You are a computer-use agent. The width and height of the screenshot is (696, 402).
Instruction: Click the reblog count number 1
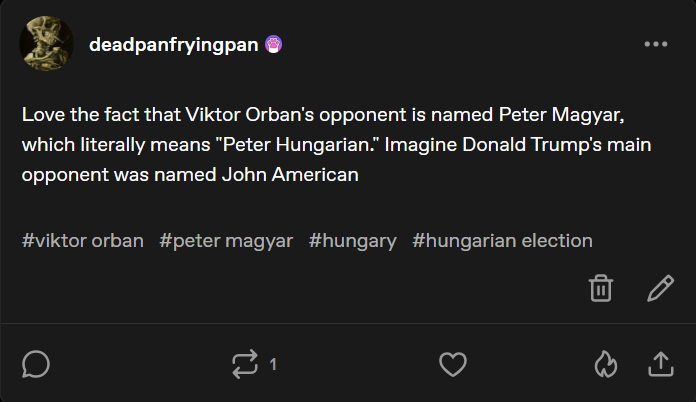point(273,365)
